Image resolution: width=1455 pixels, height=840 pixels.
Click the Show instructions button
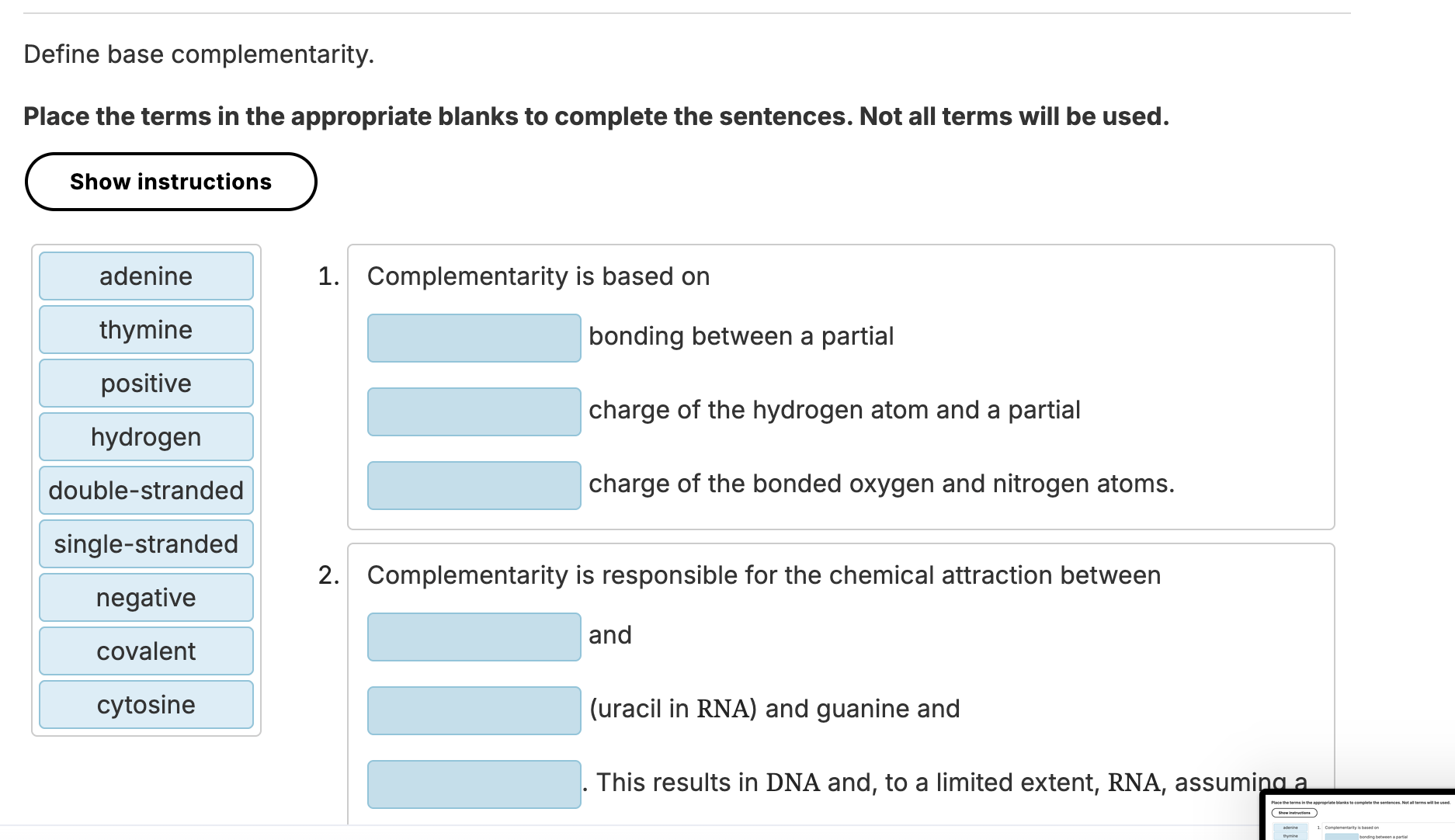[x=171, y=182]
